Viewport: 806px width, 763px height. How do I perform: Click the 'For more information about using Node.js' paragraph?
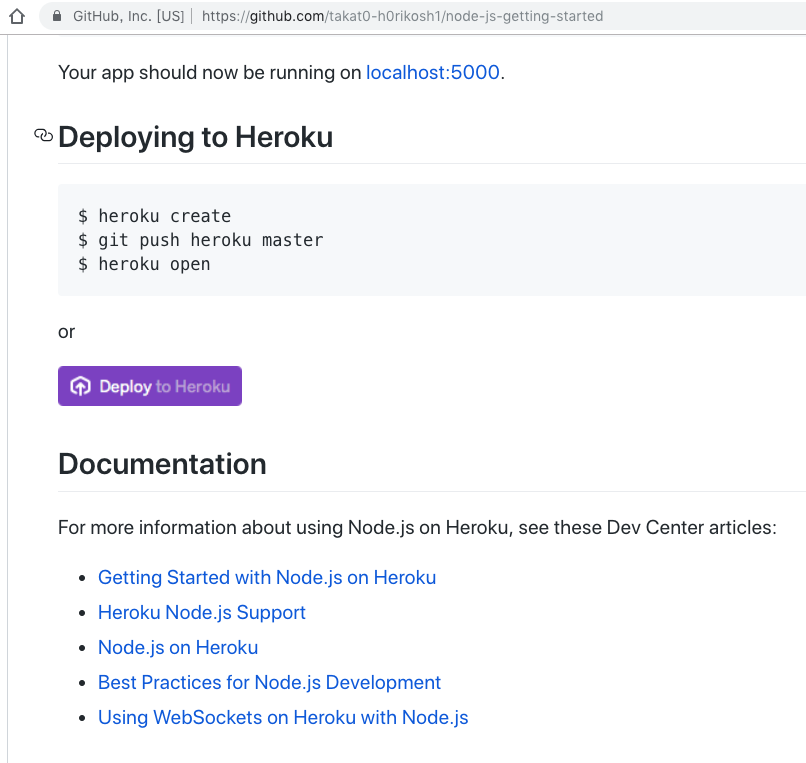click(x=417, y=528)
